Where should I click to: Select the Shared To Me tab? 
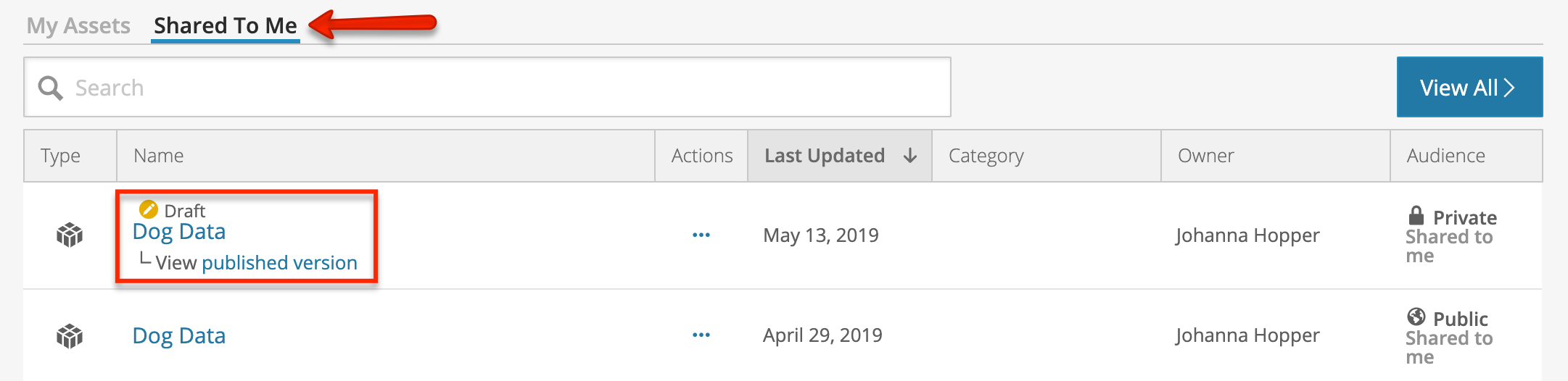[x=226, y=26]
